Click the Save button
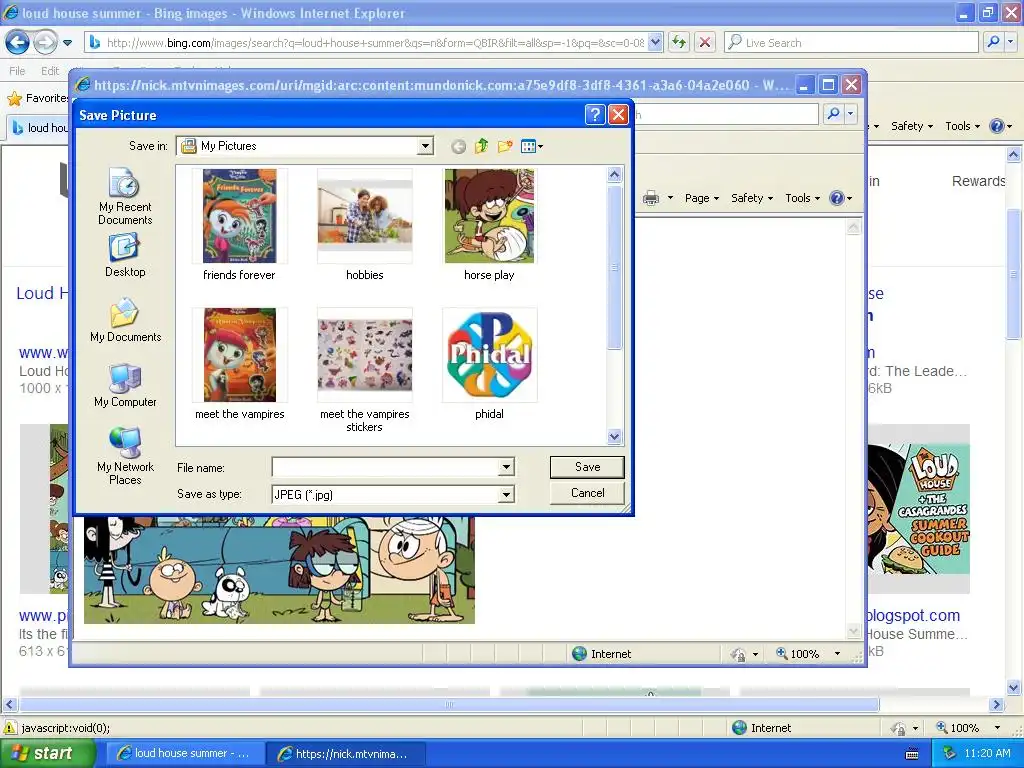 click(587, 467)
